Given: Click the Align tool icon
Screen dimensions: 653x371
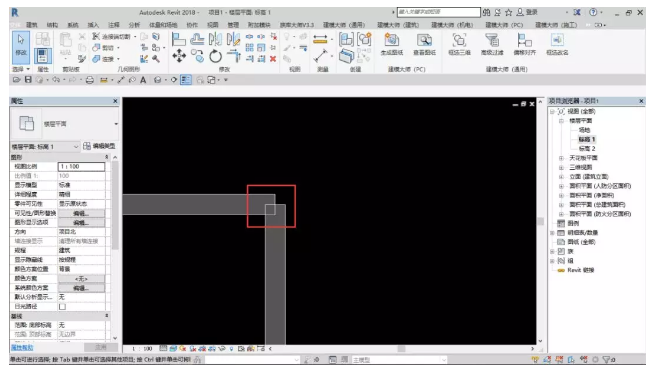Looking at the screenshot, I should tap(179, 40).
